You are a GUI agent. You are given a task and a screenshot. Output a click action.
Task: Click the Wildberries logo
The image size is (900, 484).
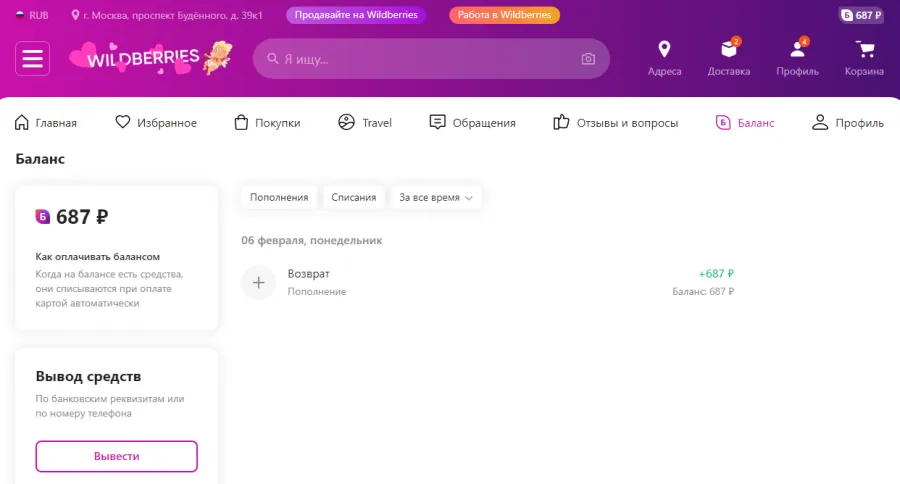click(151, 58)
